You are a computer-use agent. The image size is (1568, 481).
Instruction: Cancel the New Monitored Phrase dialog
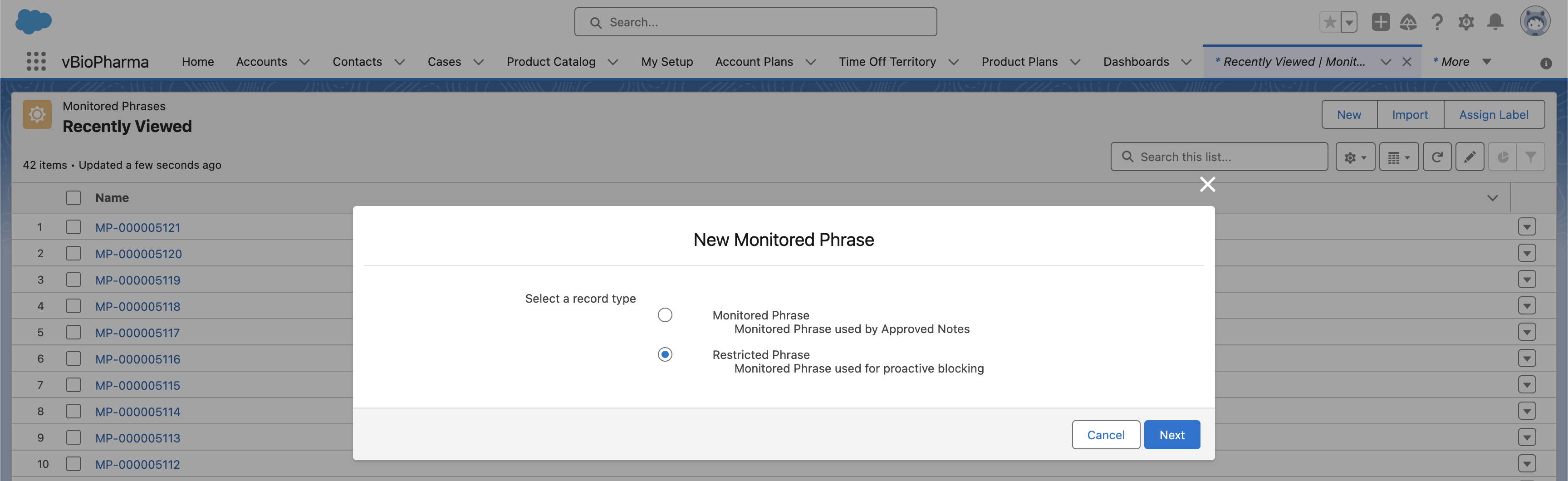(1105, 435)
